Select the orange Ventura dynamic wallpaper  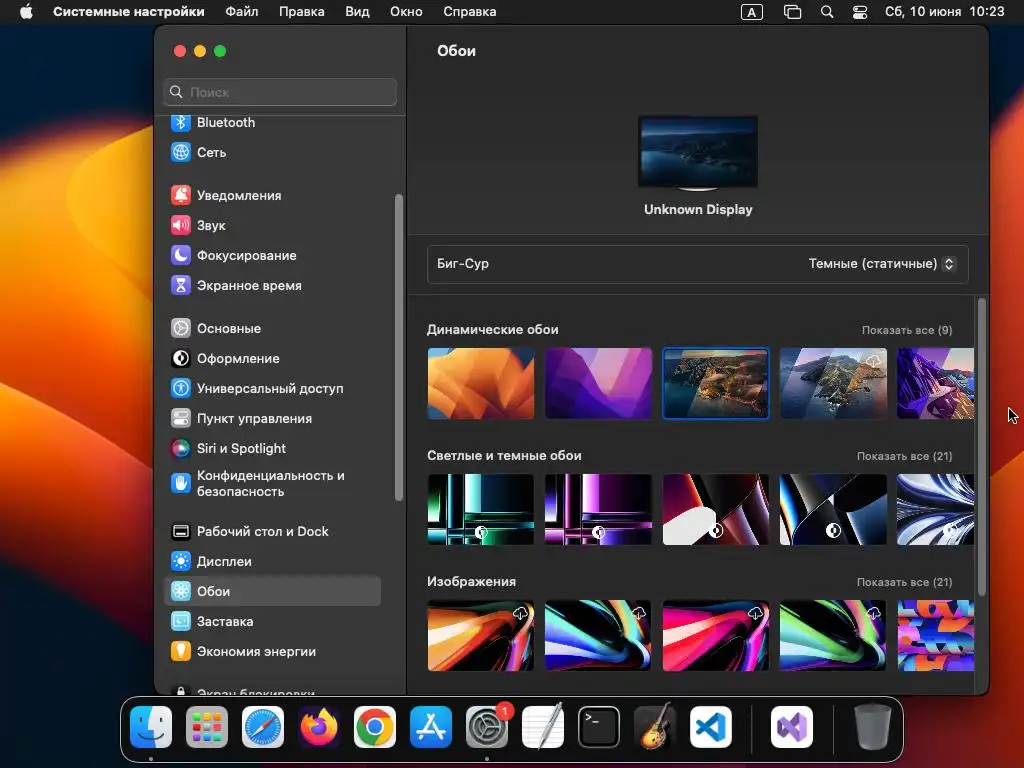tap(481, 383)
